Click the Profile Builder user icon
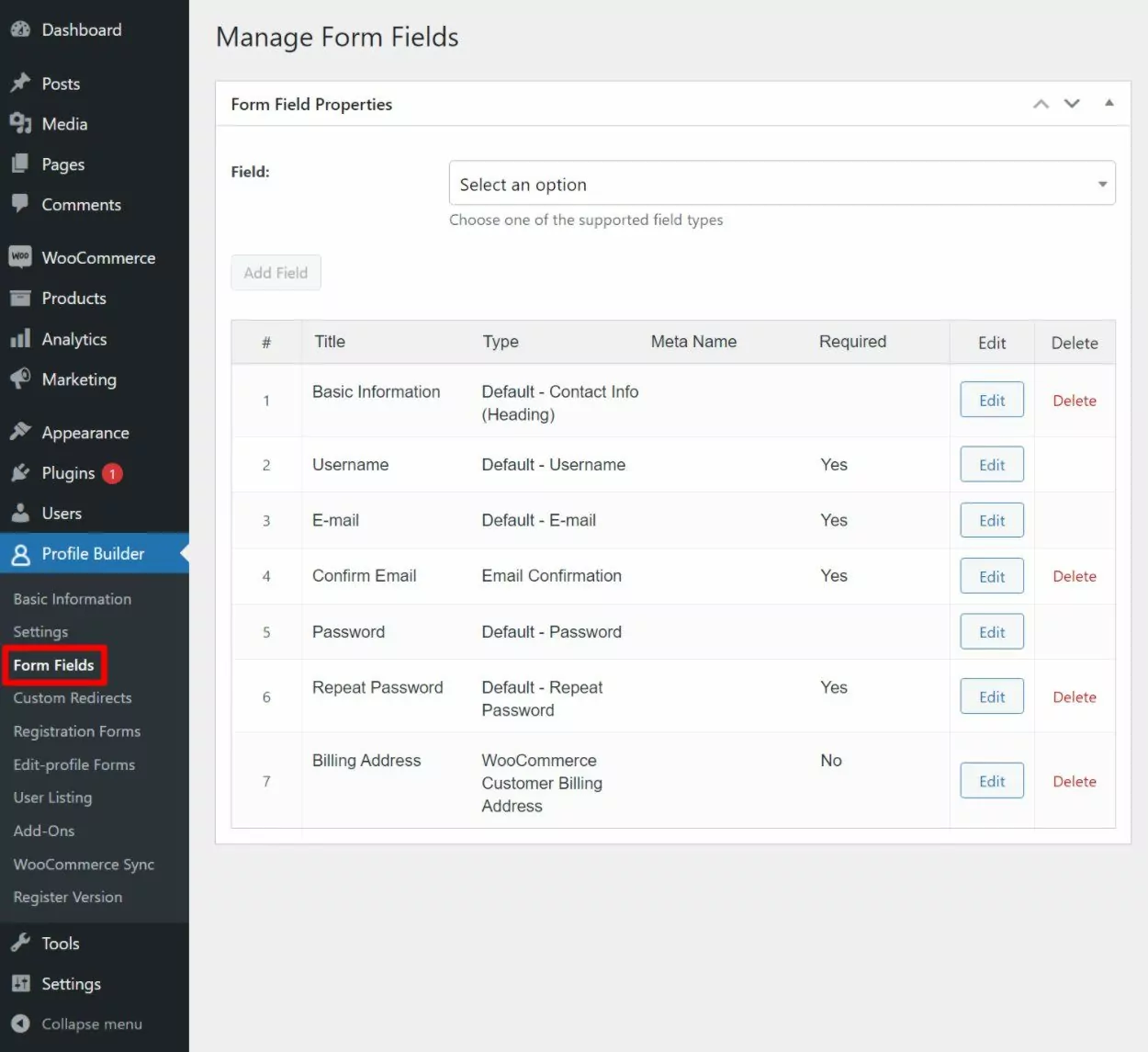The image size is (1148, 1052). pos(20,554)
